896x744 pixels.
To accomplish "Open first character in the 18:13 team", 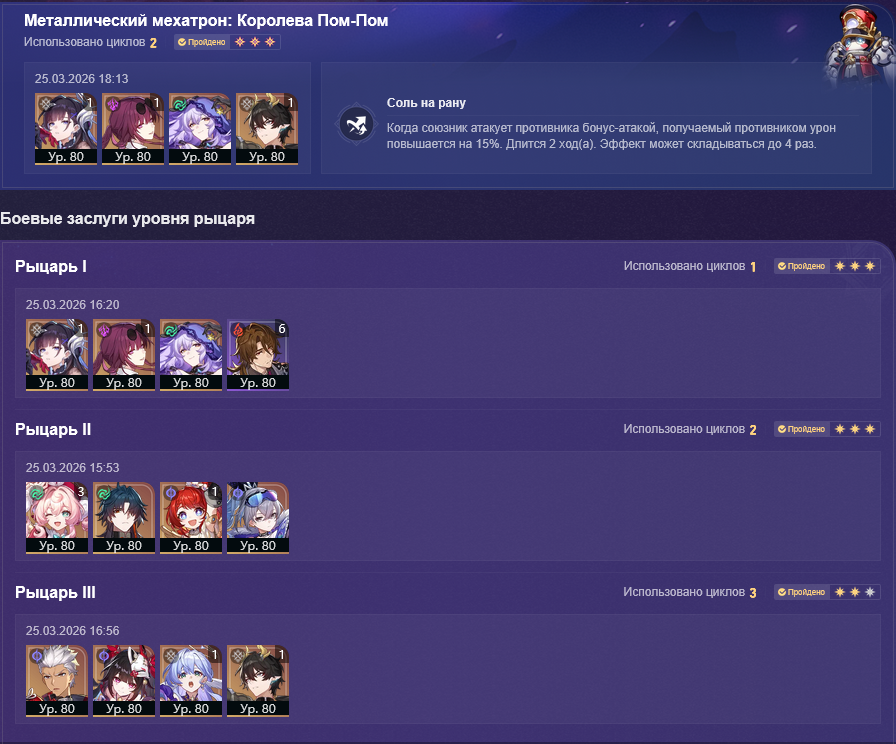I will coord(66,129).
